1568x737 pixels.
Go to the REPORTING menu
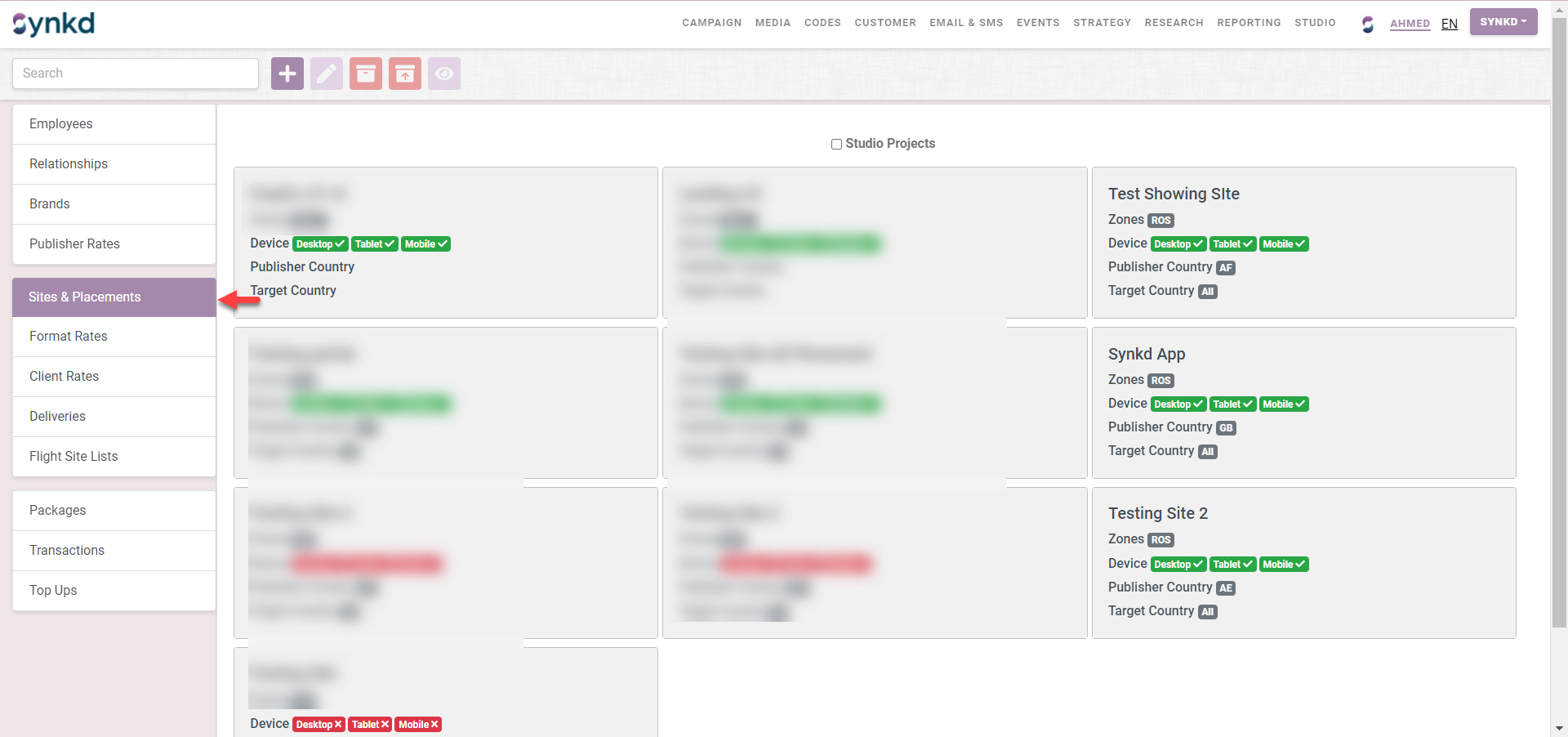point(1249,23)
